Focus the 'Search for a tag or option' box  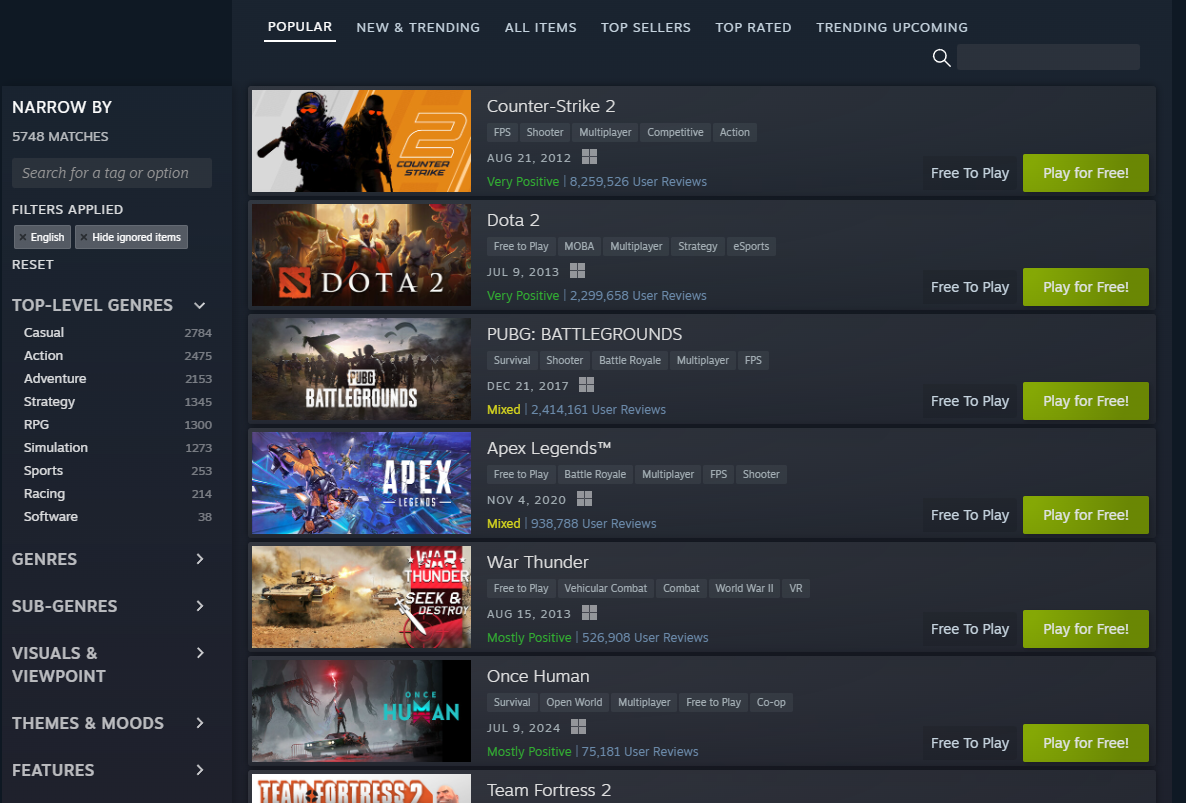pyautogui.click(x=112, y=173)
